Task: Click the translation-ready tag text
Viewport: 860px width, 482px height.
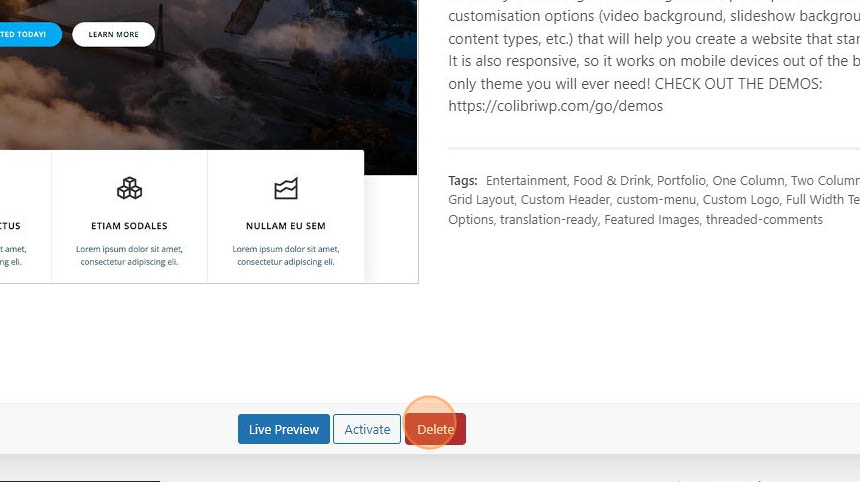Action: [548, 219]
